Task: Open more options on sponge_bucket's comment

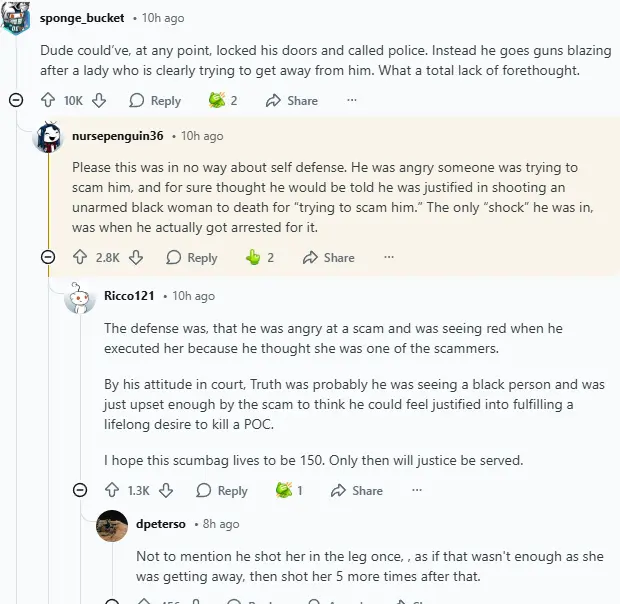Action: 351,100
